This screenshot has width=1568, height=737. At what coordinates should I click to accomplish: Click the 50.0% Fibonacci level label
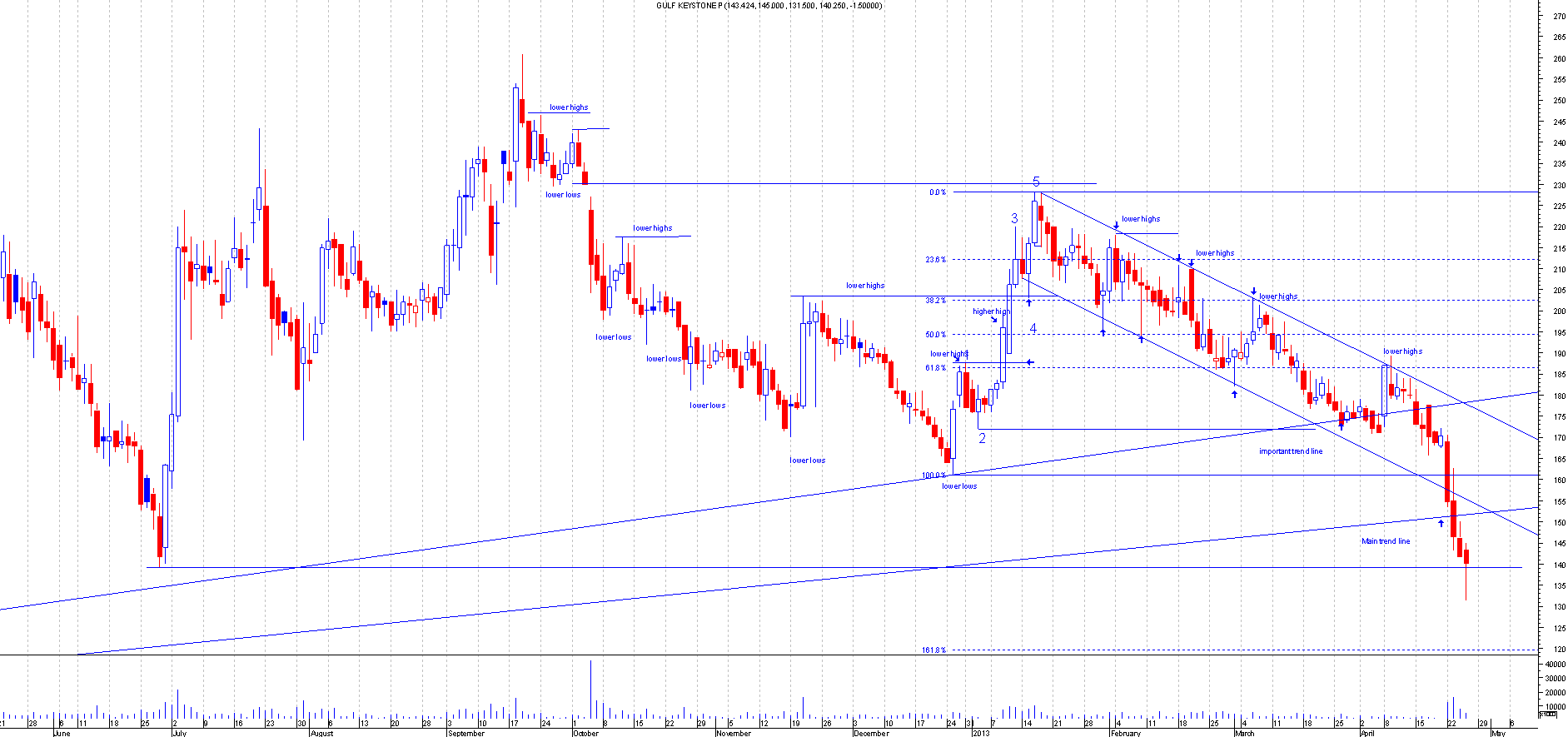tap(935, 335)
